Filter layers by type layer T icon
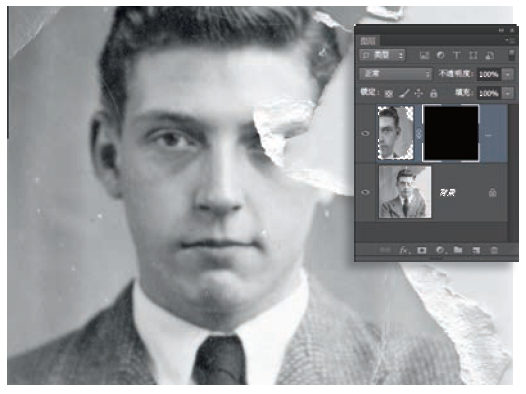The height and width of the screenshot is (394, 526). pos(456,55)
